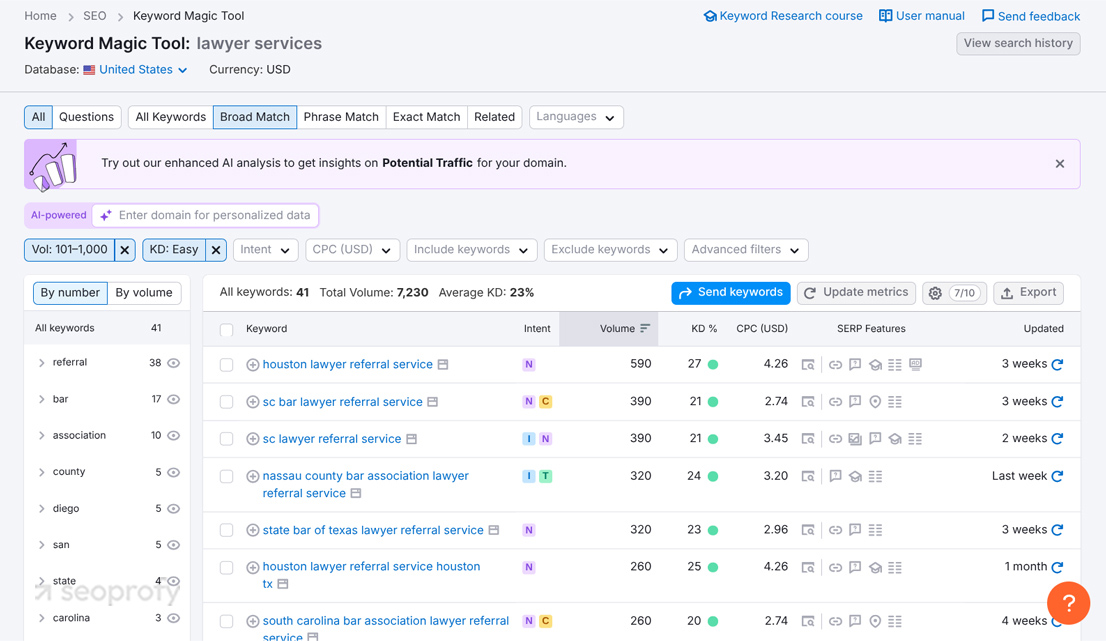
Task: Add sc bar lawyer referral service keyword
Action: coord(253,402)
